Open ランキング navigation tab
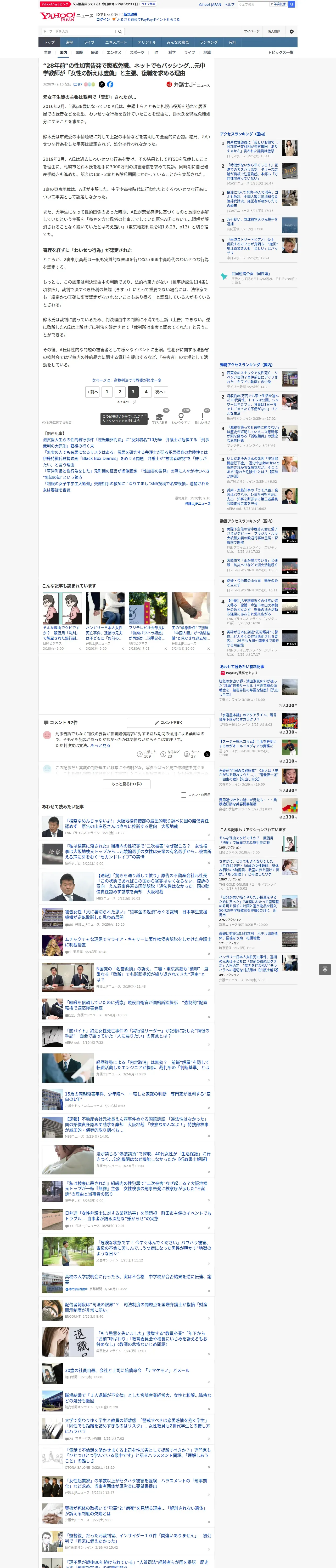 click(x=209, y=43)
